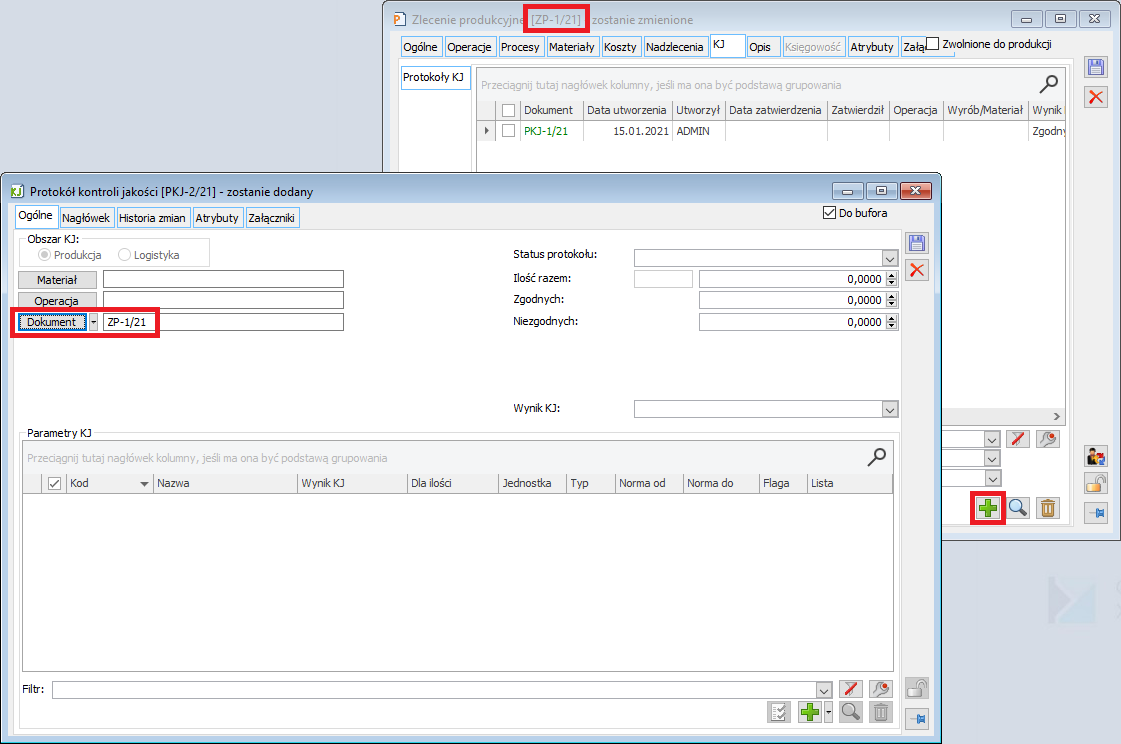Click the Dokument button
The image size is (1121, 744).
52,322
